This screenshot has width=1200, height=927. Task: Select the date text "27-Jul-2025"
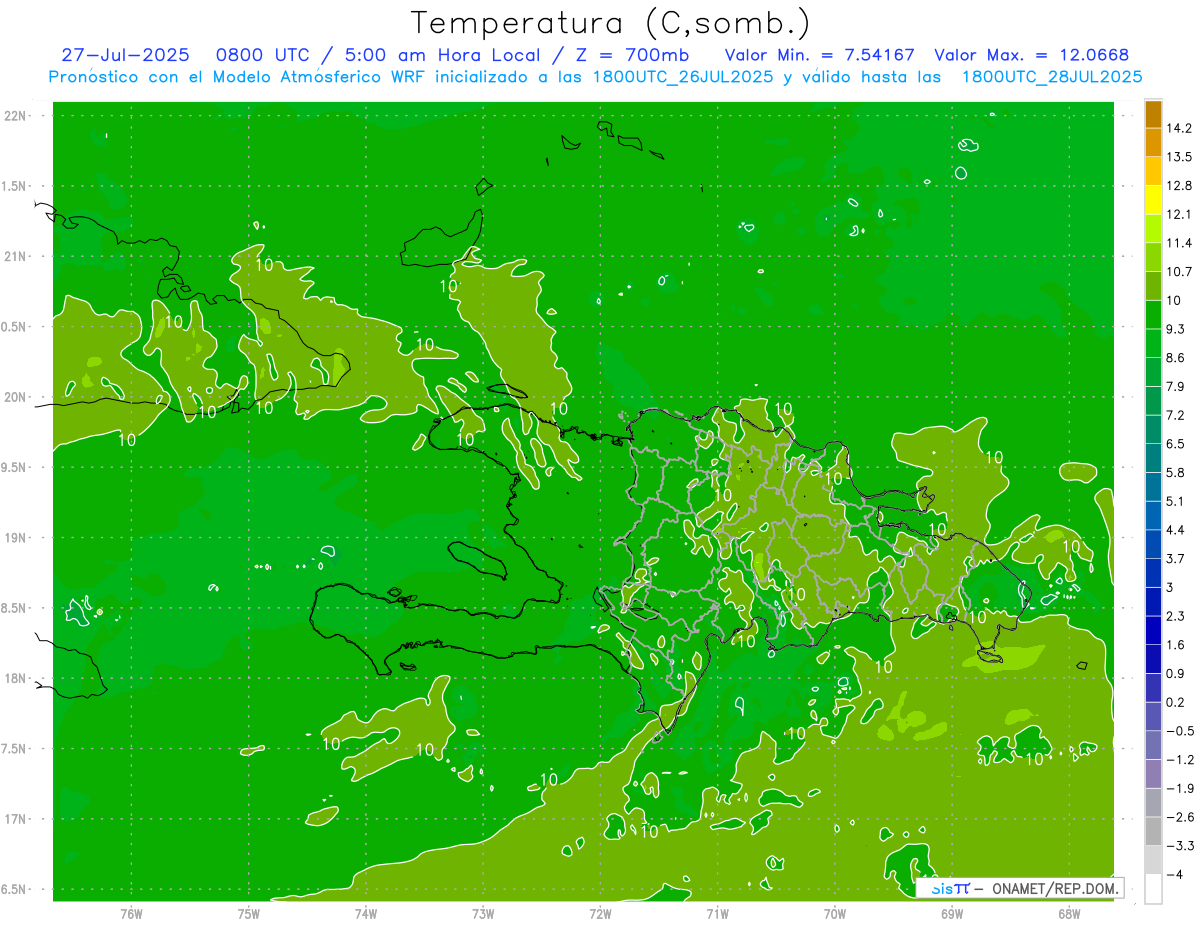(126, 55)
